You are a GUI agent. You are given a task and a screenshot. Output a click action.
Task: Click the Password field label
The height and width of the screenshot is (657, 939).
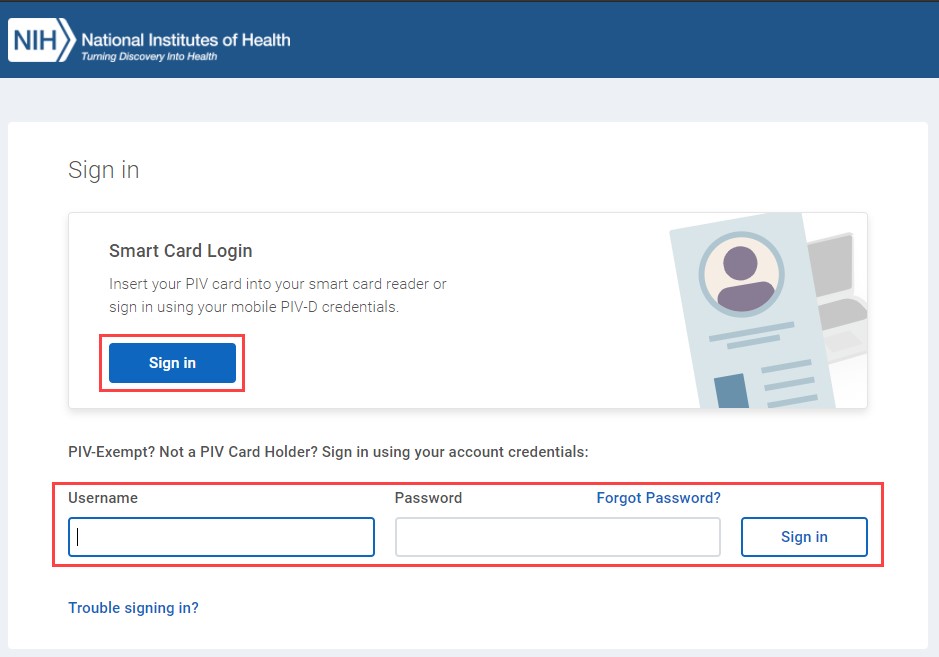(x=428, y=498)
